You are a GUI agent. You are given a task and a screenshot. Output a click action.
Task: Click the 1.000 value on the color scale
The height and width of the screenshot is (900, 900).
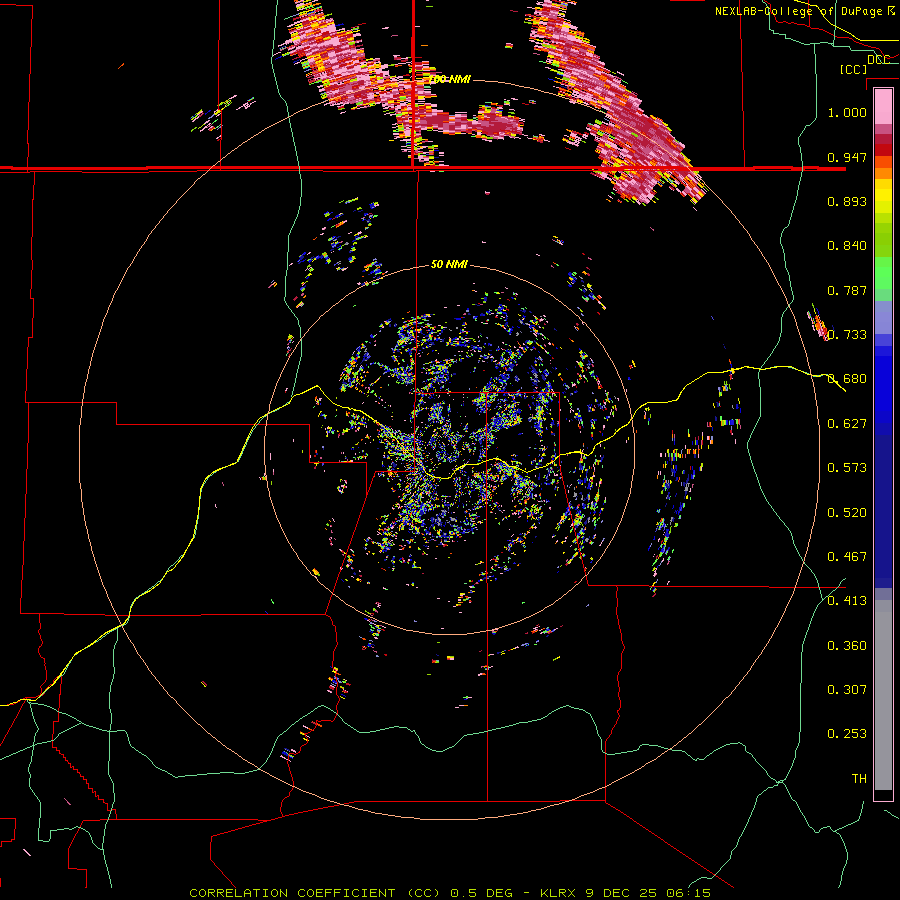[x=847, y=112]
